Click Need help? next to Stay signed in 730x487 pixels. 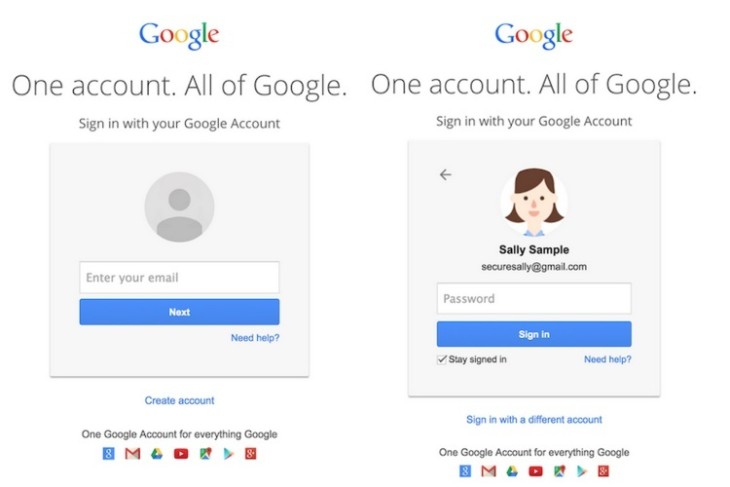click(608, 359)
